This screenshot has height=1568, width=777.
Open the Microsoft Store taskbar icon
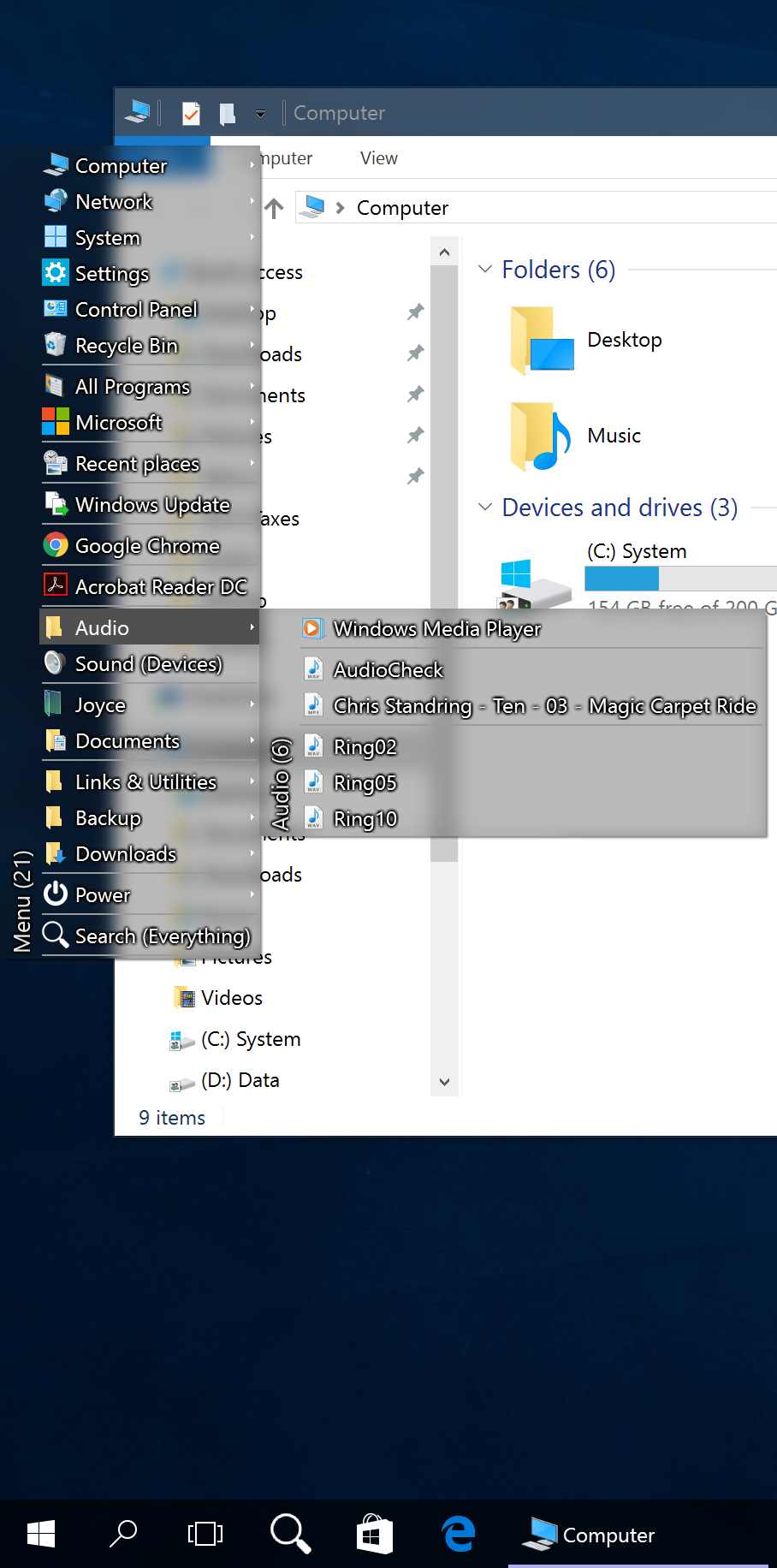tap(374, 1534)
